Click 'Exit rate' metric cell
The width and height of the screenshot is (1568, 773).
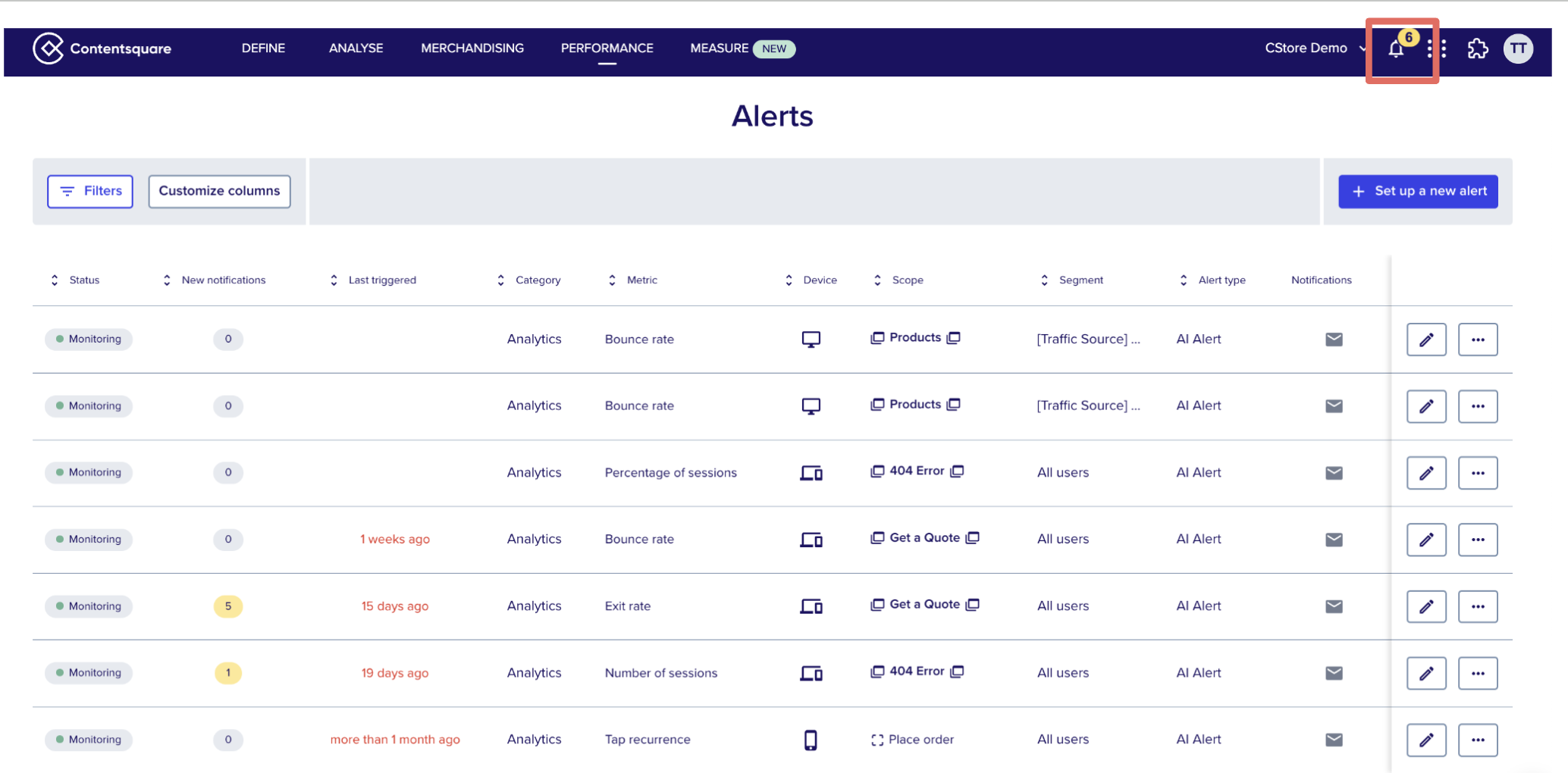[628, 606]
